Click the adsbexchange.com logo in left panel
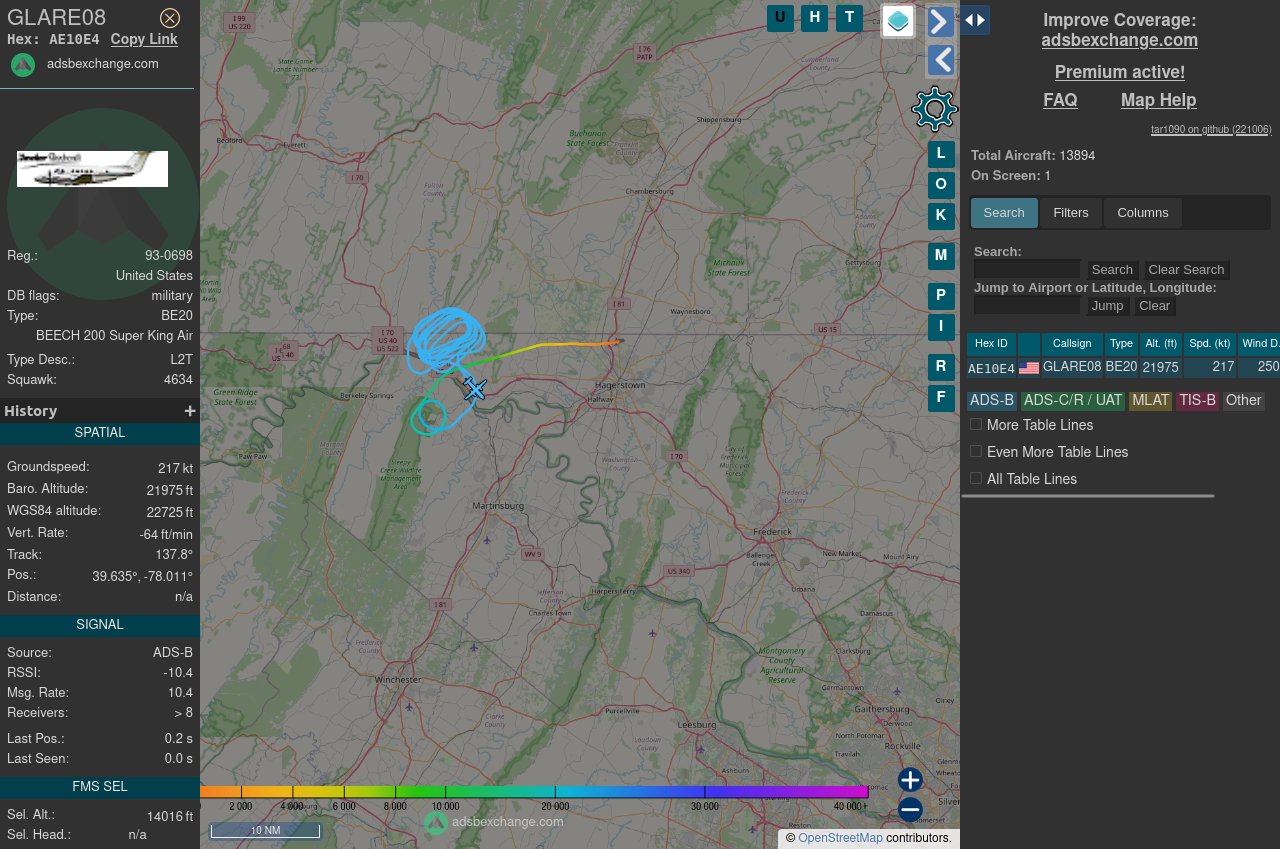Screen dimensions: 1280x849 [x=23, y=65]
